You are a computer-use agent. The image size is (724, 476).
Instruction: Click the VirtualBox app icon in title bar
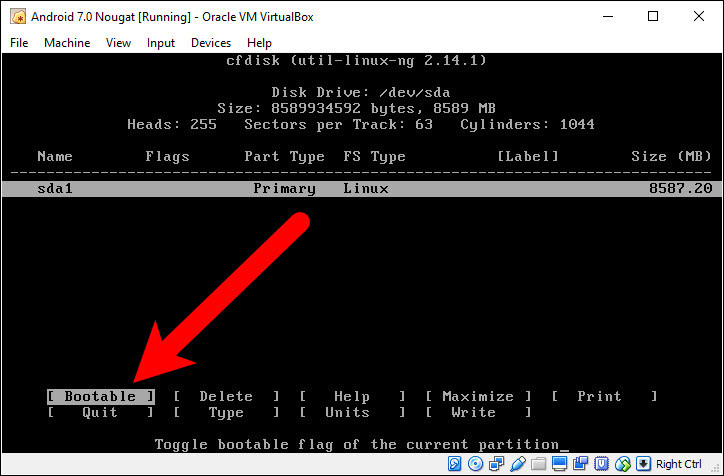[x=18, y=17]
